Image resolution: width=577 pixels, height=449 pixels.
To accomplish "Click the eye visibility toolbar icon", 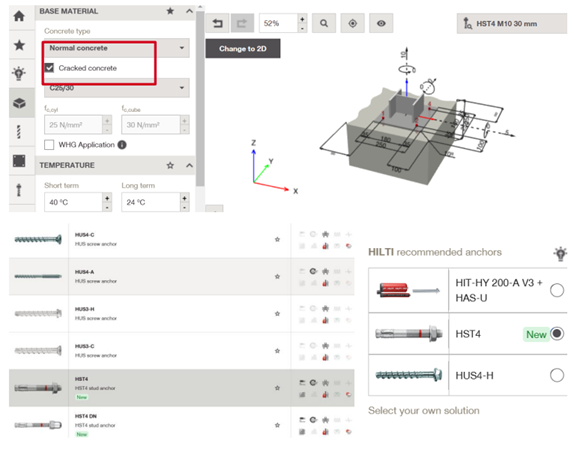I will click(381, 24).
